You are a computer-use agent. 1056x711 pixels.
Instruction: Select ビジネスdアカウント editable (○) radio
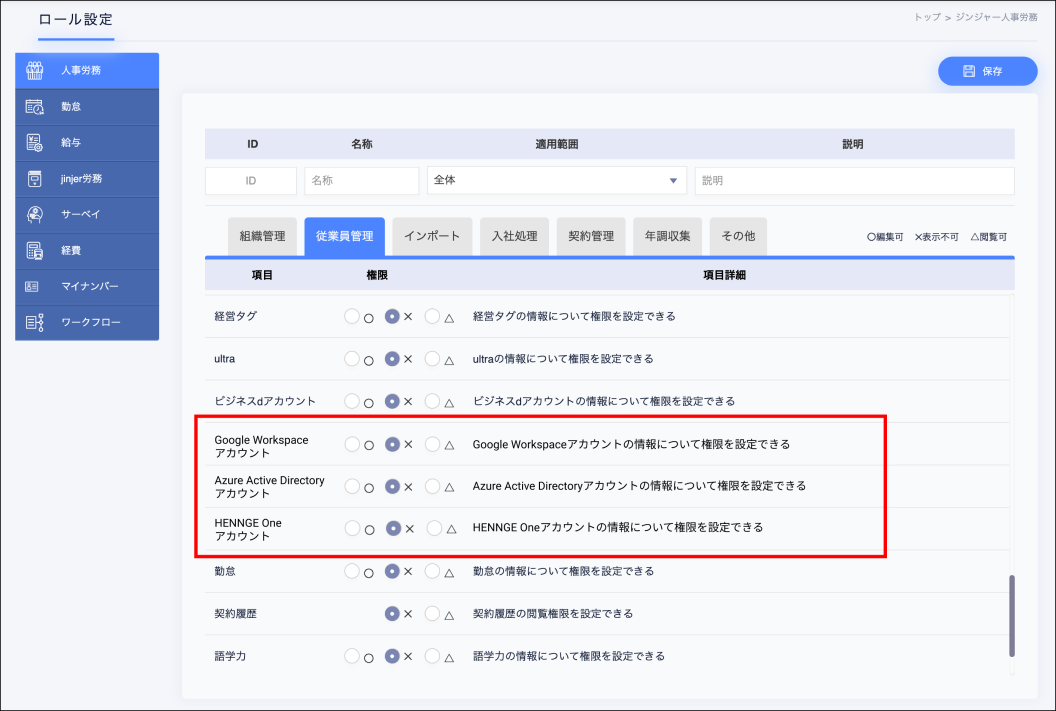352,401
